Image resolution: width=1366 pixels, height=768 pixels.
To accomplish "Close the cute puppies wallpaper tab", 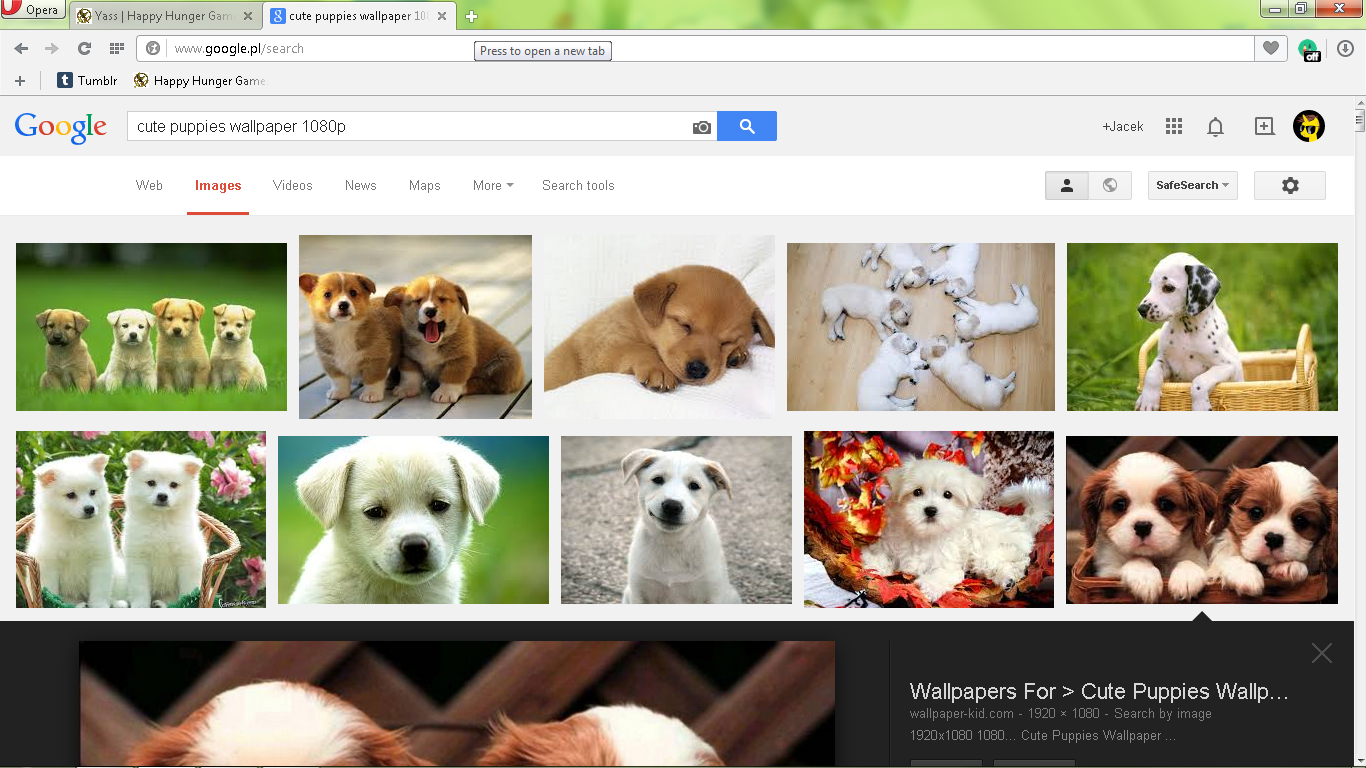I will [442, 16].
